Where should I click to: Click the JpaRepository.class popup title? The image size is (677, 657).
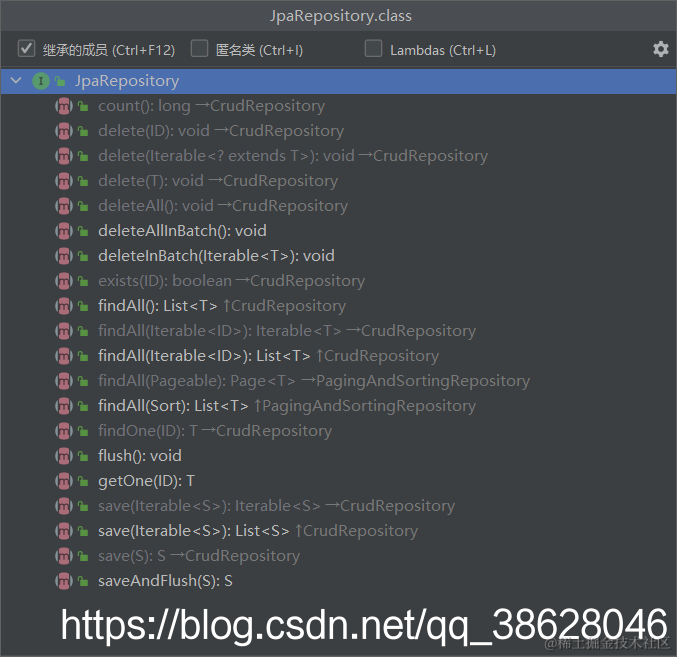pos(341,16)
